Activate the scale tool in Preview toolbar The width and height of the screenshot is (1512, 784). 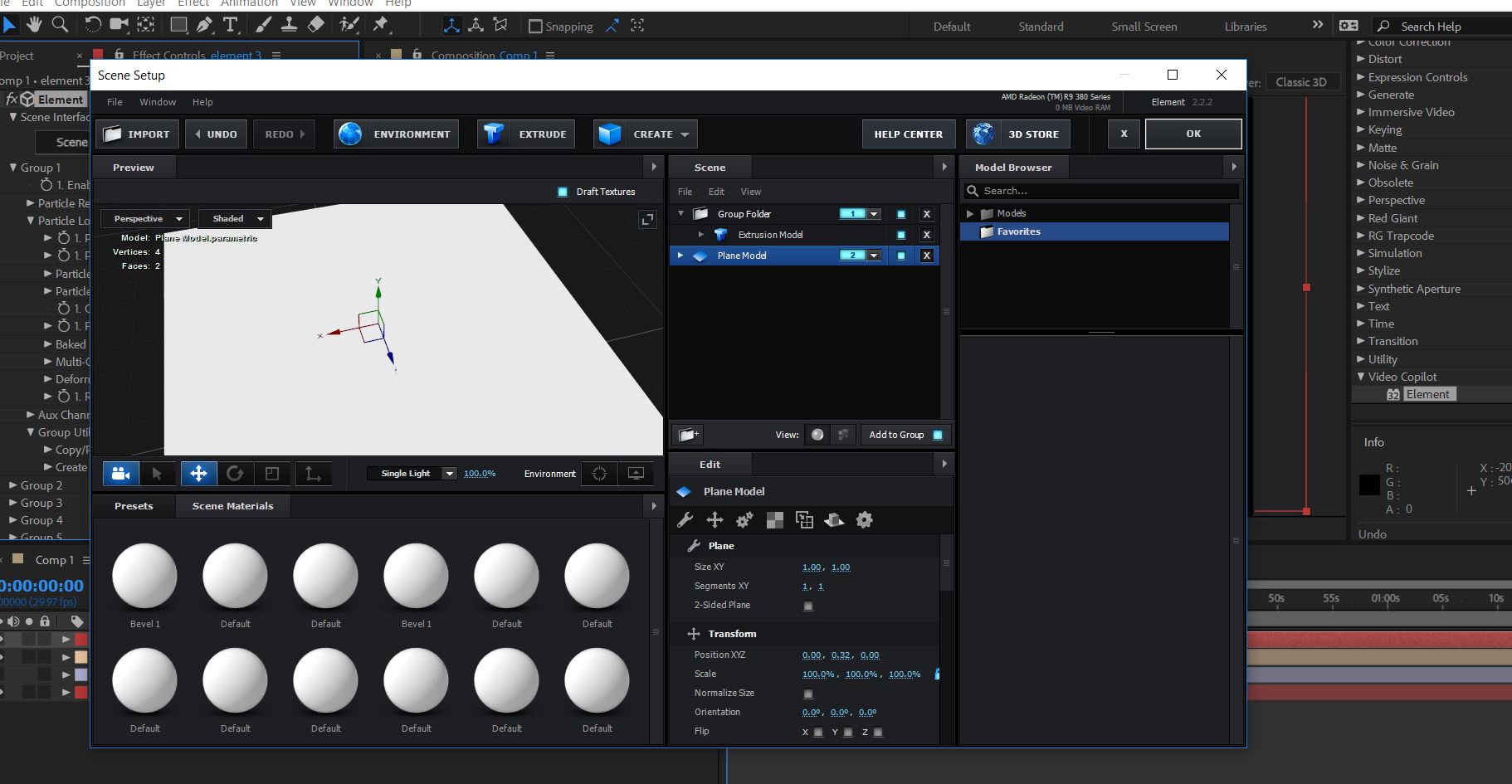pos(271,473)
